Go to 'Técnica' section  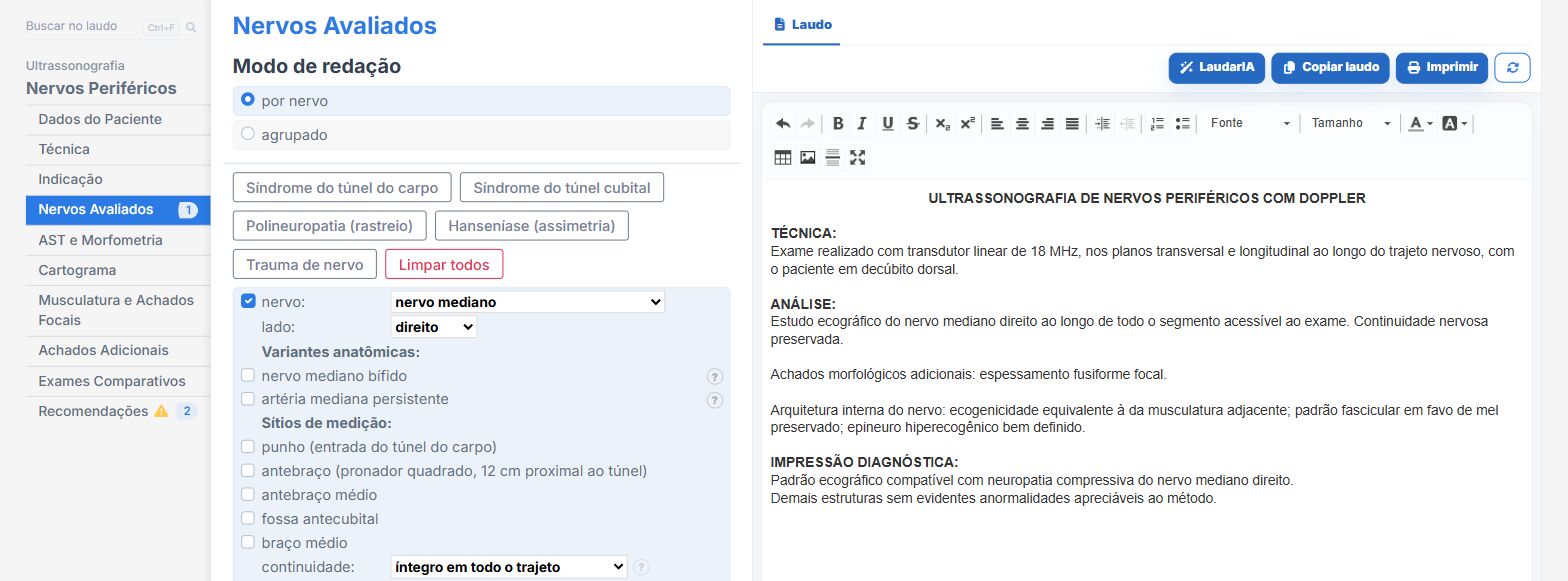[118, 149]
